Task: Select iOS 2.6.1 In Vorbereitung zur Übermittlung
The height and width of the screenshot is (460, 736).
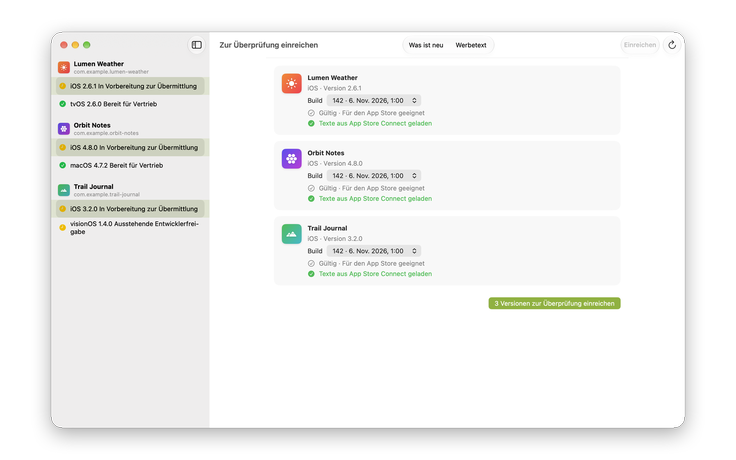Action: (130, 86)
